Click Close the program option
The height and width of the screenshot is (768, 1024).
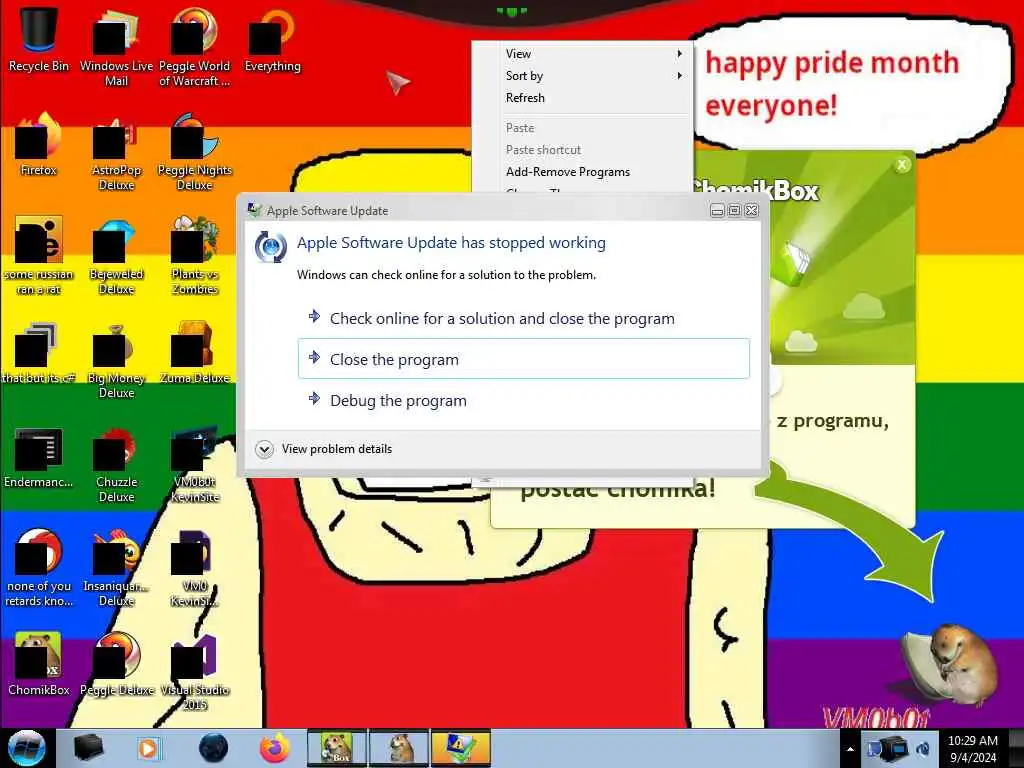(524, 359)
